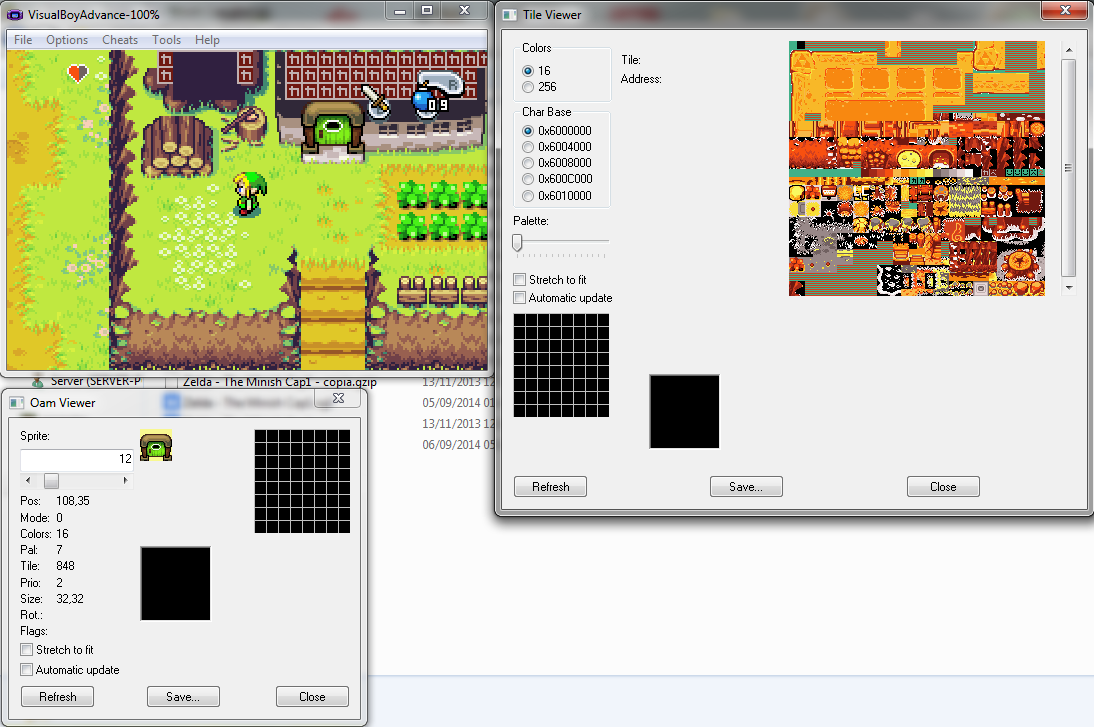Choose char base 0x6010000
This screenshot has width=1094, height=727.
click(x=528, y=196)
